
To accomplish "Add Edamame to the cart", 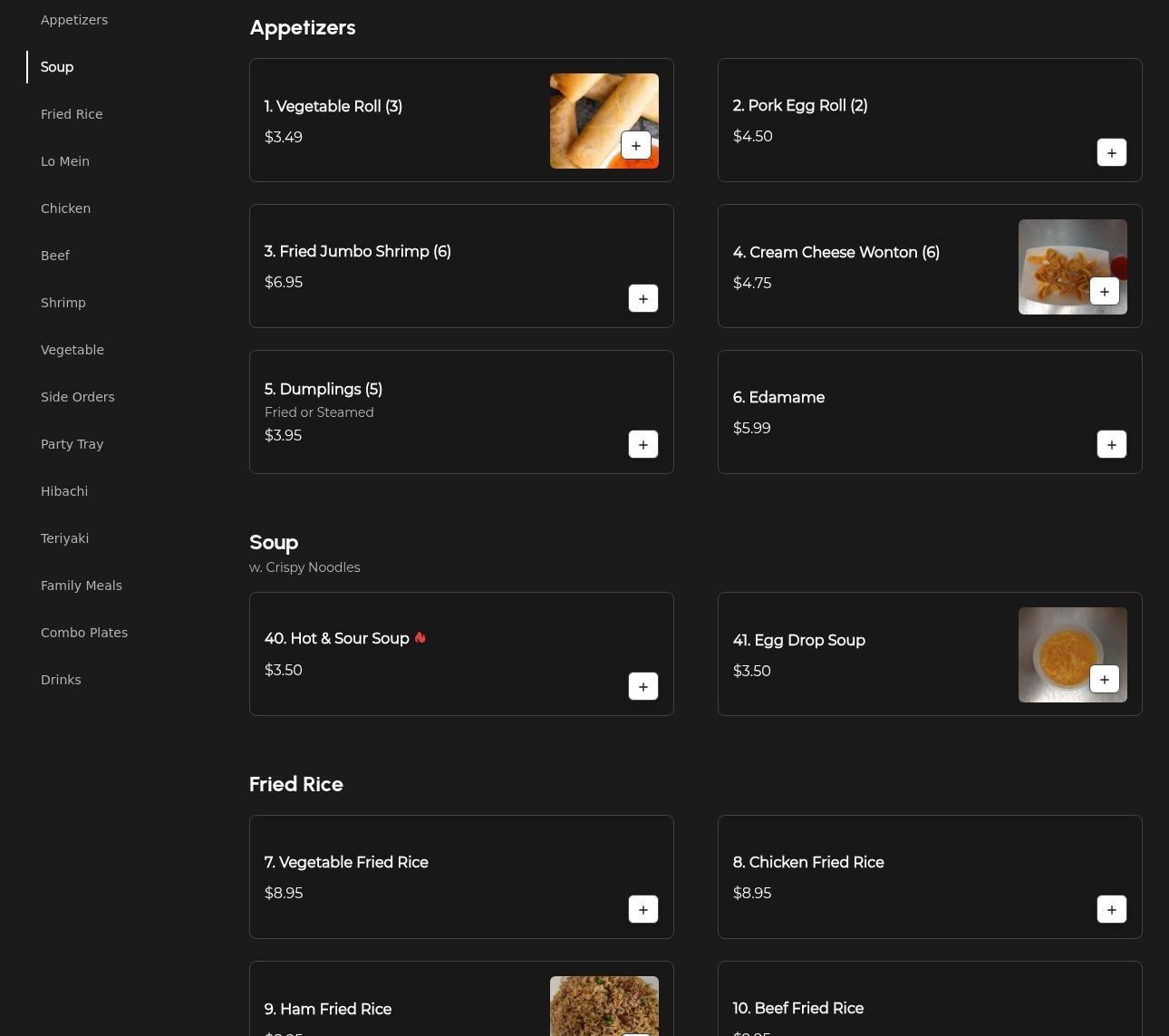I will 1111,444.
